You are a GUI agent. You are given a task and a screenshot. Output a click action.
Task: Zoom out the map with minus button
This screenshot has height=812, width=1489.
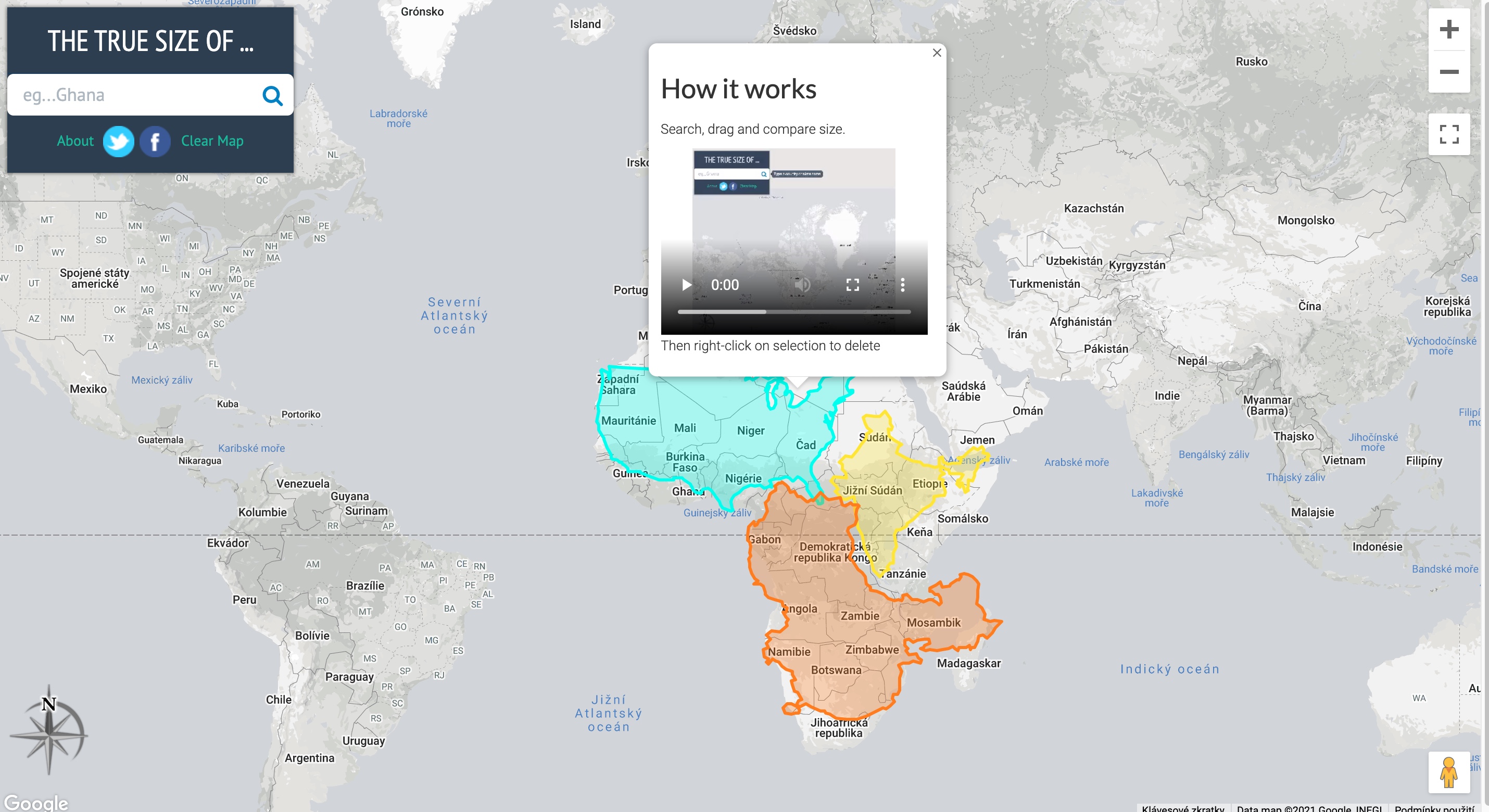[1448, 72]
